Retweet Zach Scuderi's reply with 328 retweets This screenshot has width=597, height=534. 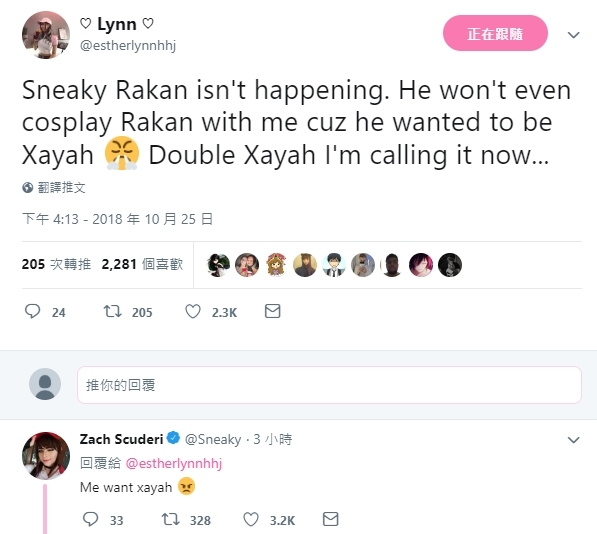[171, 519]
